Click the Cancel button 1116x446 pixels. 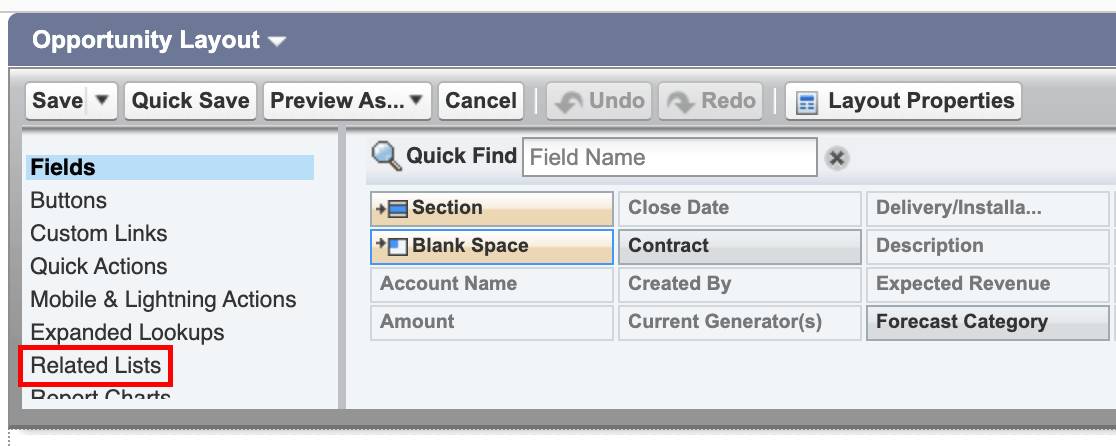pyautogui.click(x=481, y=100)
